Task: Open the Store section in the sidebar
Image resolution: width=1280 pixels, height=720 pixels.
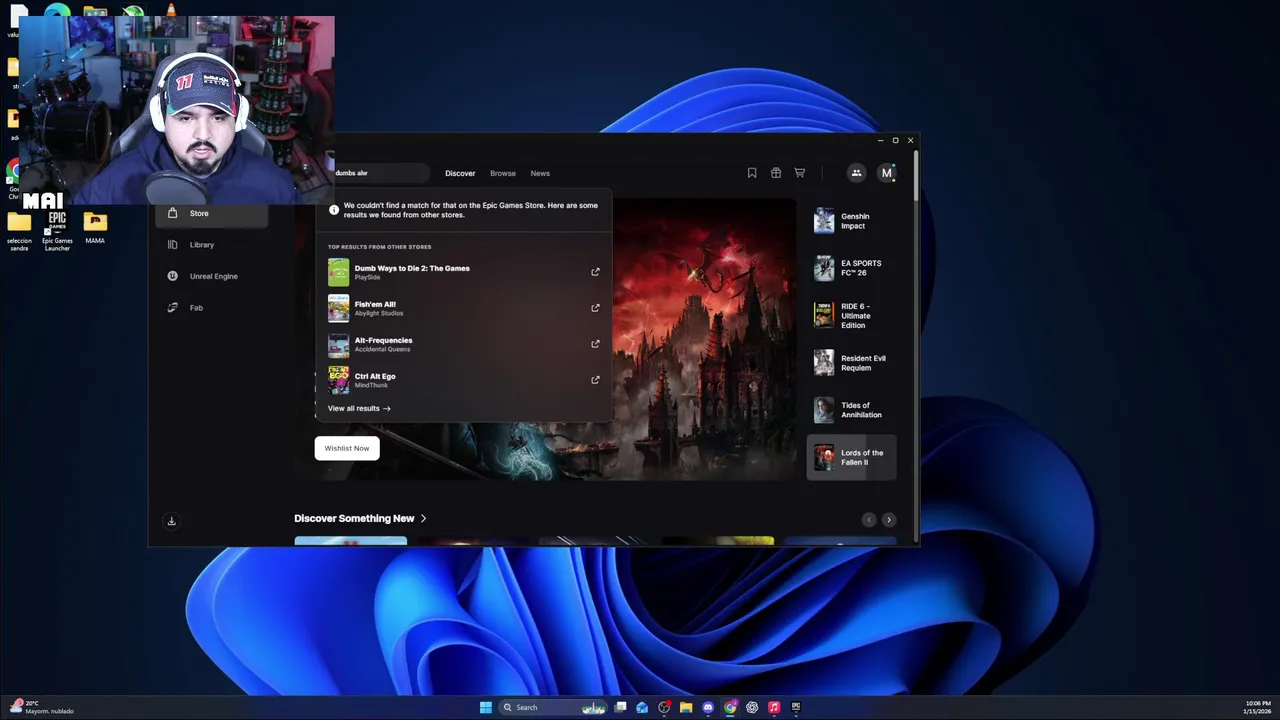Action: click(211, 213)
